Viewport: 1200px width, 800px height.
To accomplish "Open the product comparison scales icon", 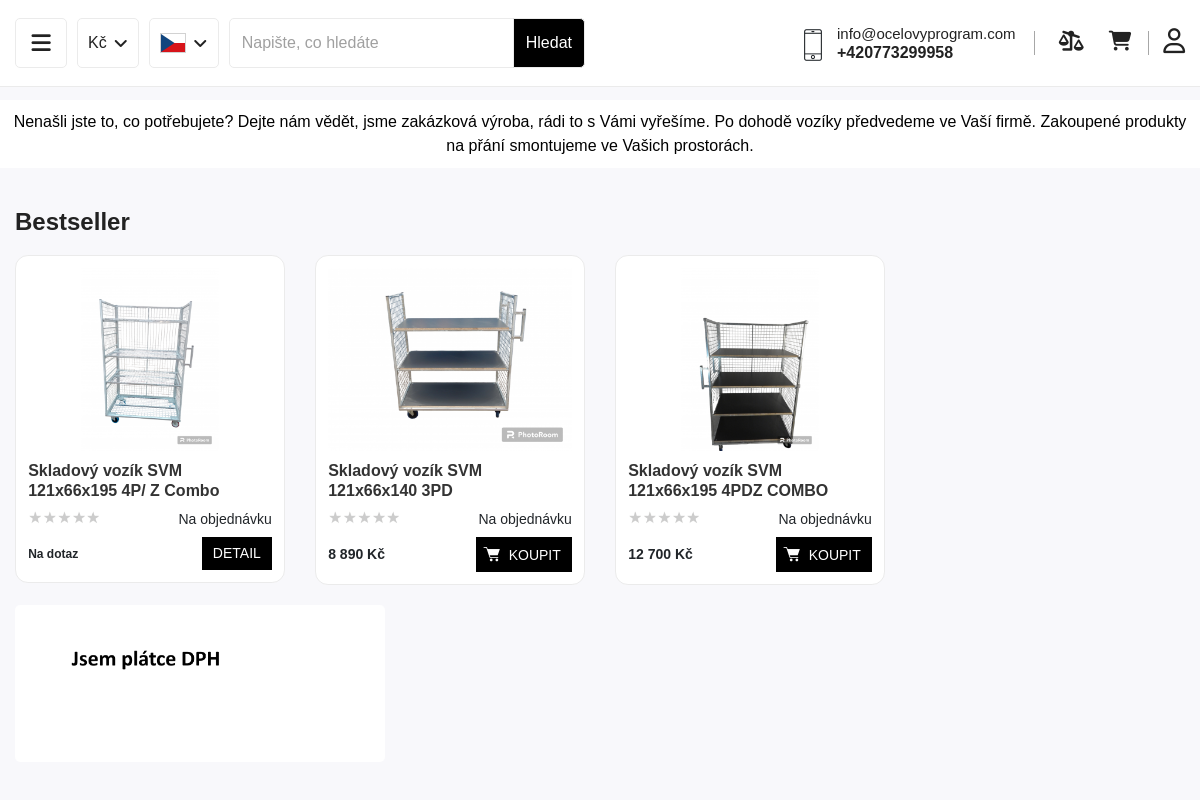I will click(x=1071, y=42).
